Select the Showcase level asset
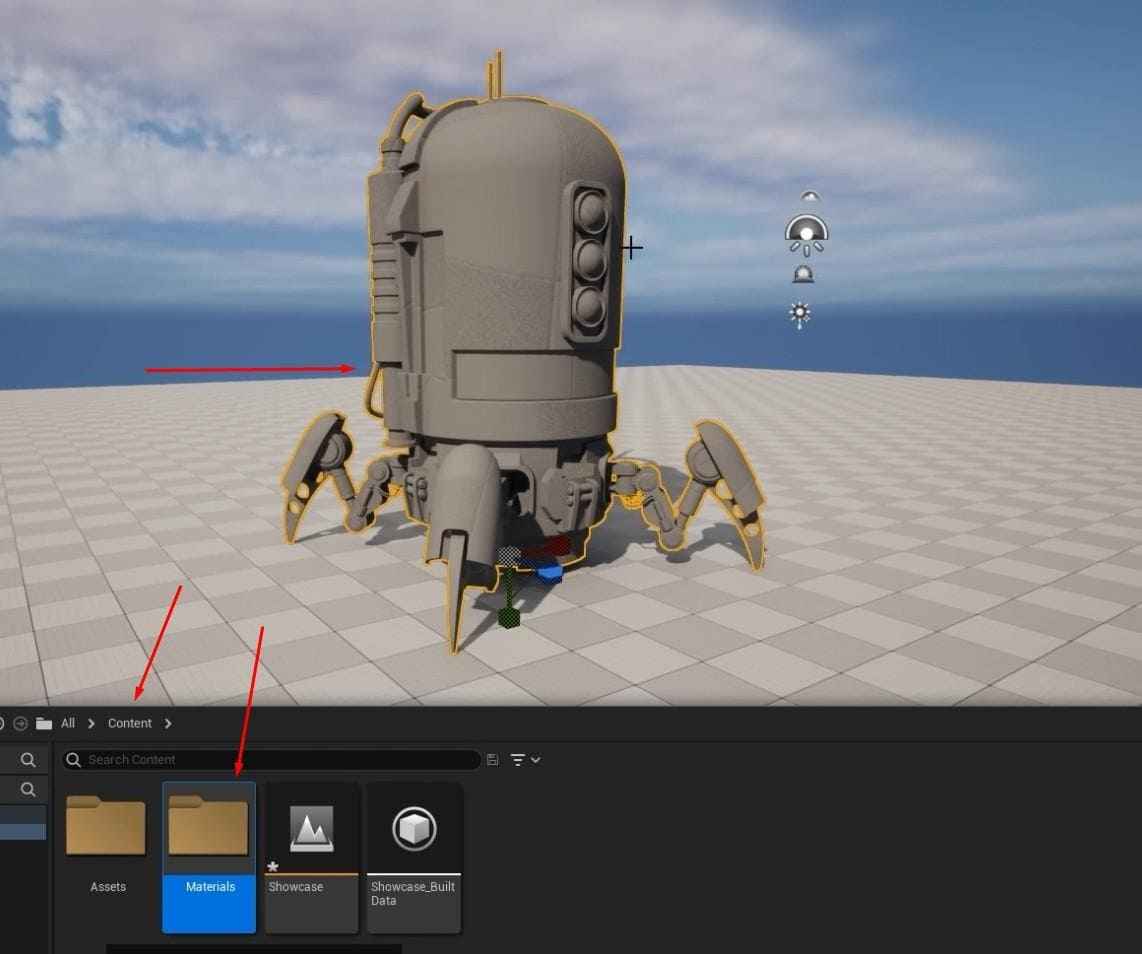The width and height of the screenshot is (1142, 954). pyautogui.click(x=312, y=857)
